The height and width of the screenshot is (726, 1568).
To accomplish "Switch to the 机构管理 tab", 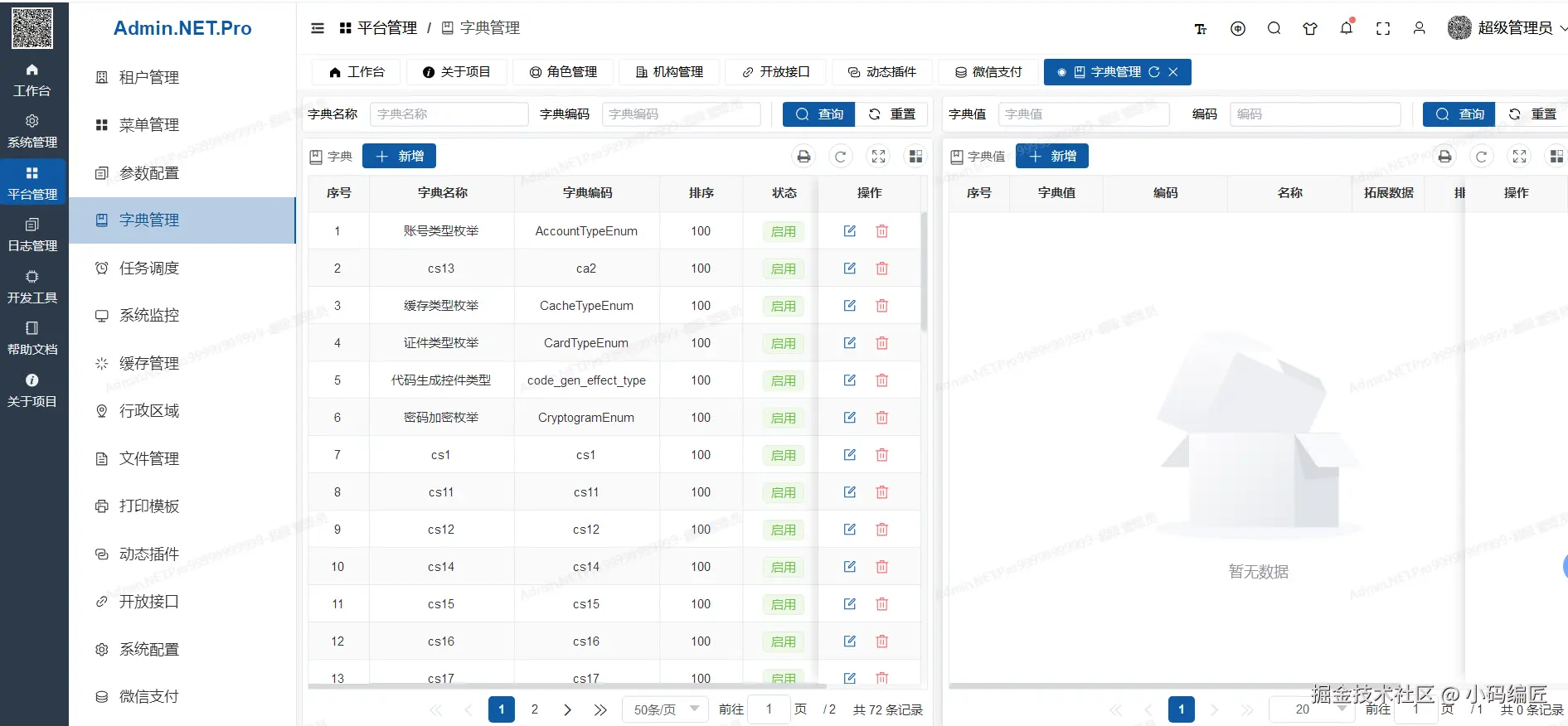I will tap(669, 72).
